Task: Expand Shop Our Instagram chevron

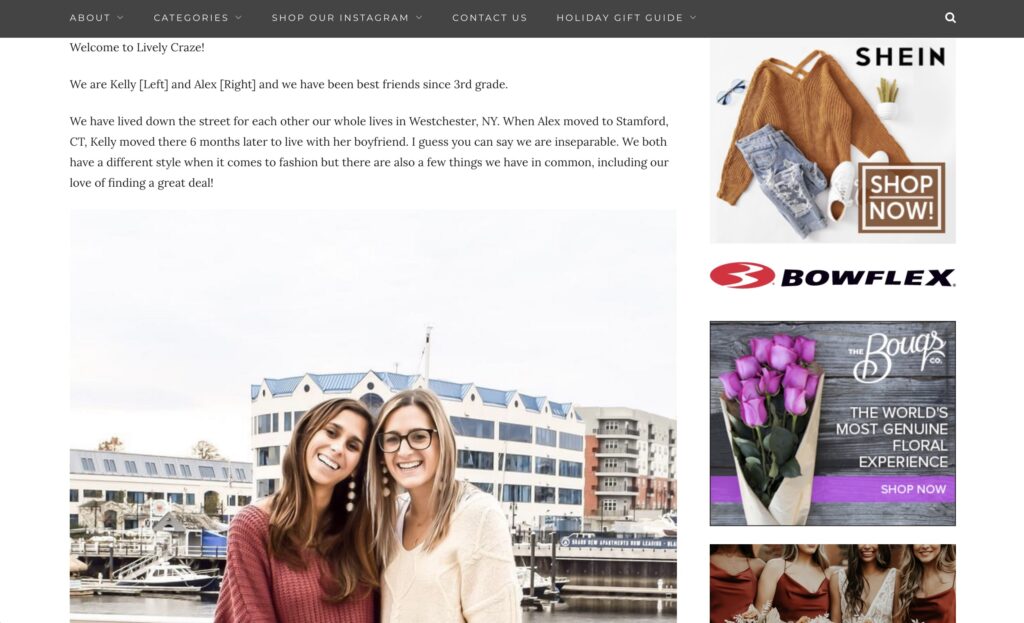Action: (x=419, y=18)
